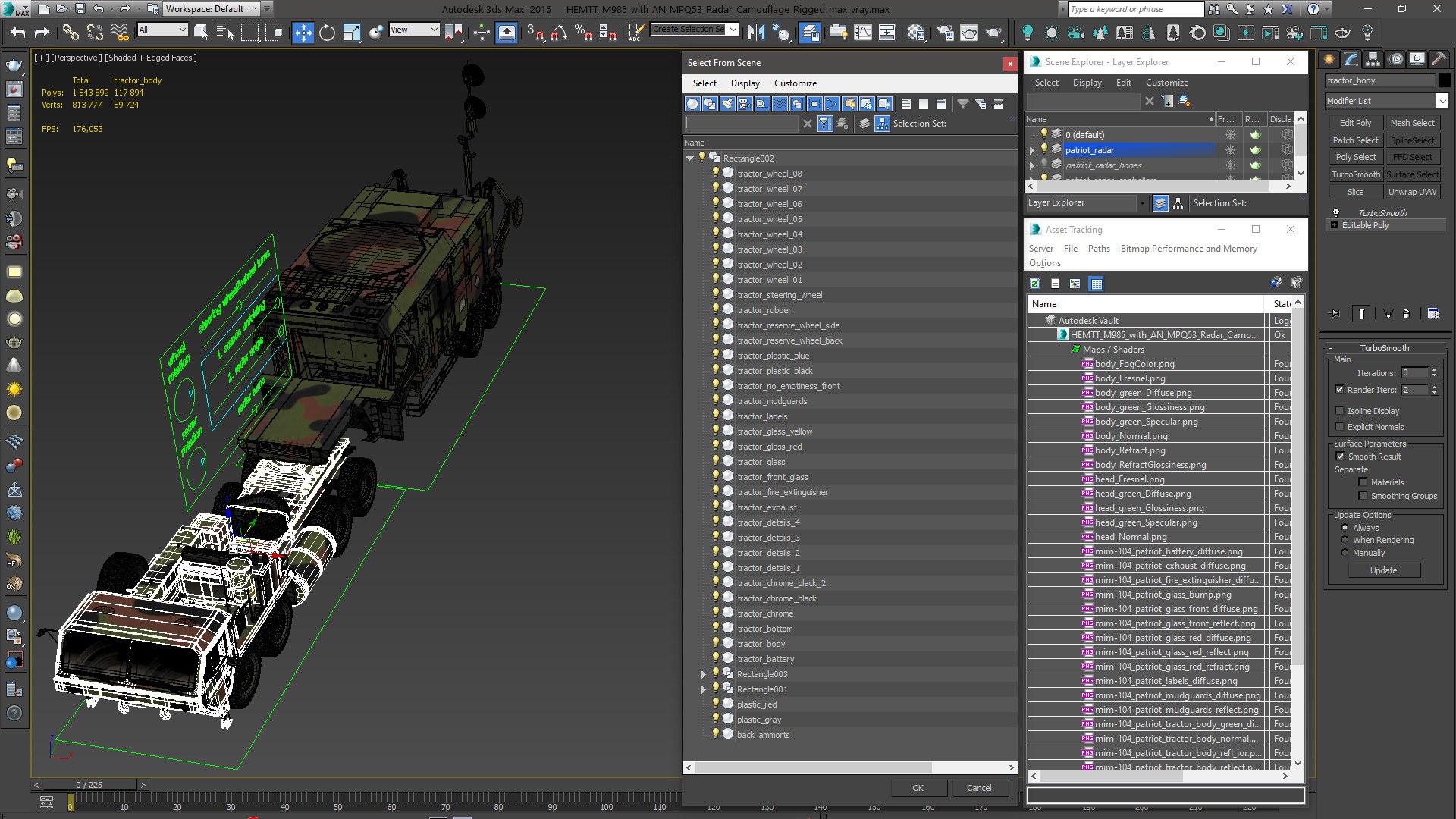Enable Separate by Materials checkbox
Screen dimensions: 1456x819
[x=1363, y=482]
